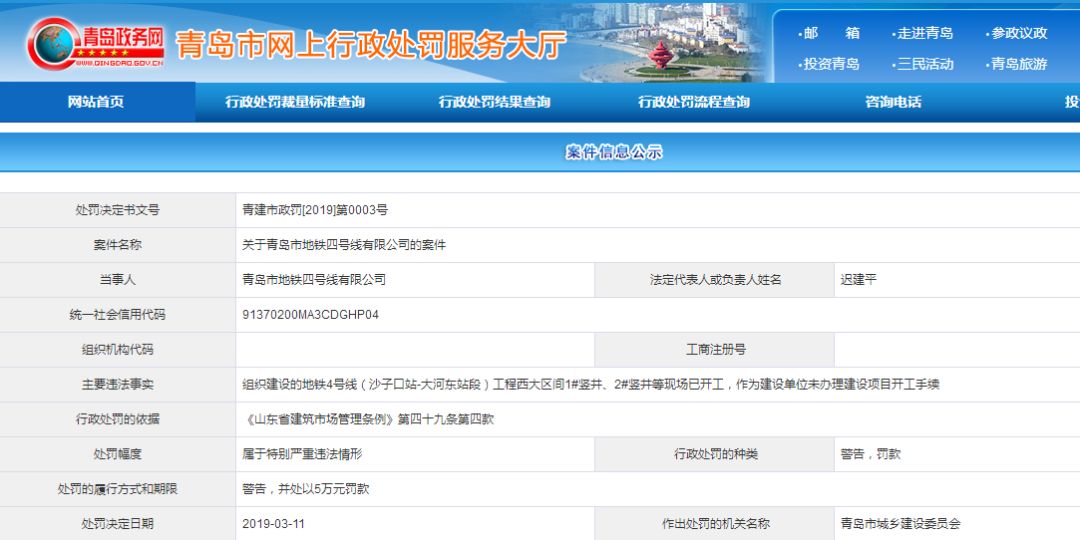1080x540 pixels.
Task: Go to 行政处罚结果查询 page
Action: (495, 102)
